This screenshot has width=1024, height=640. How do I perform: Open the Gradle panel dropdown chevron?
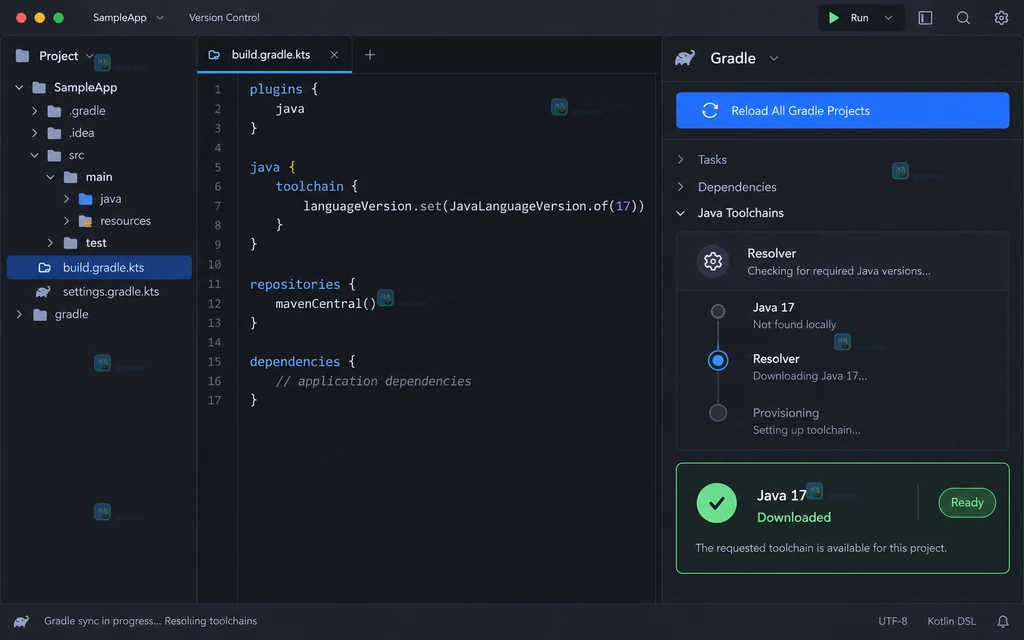[x=774, y=58]
